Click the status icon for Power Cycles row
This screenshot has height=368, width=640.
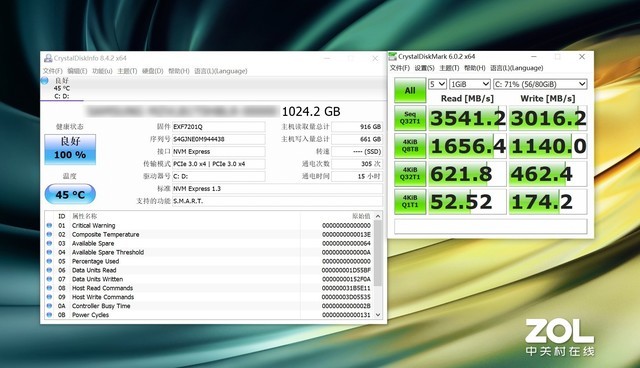[49, 315]
